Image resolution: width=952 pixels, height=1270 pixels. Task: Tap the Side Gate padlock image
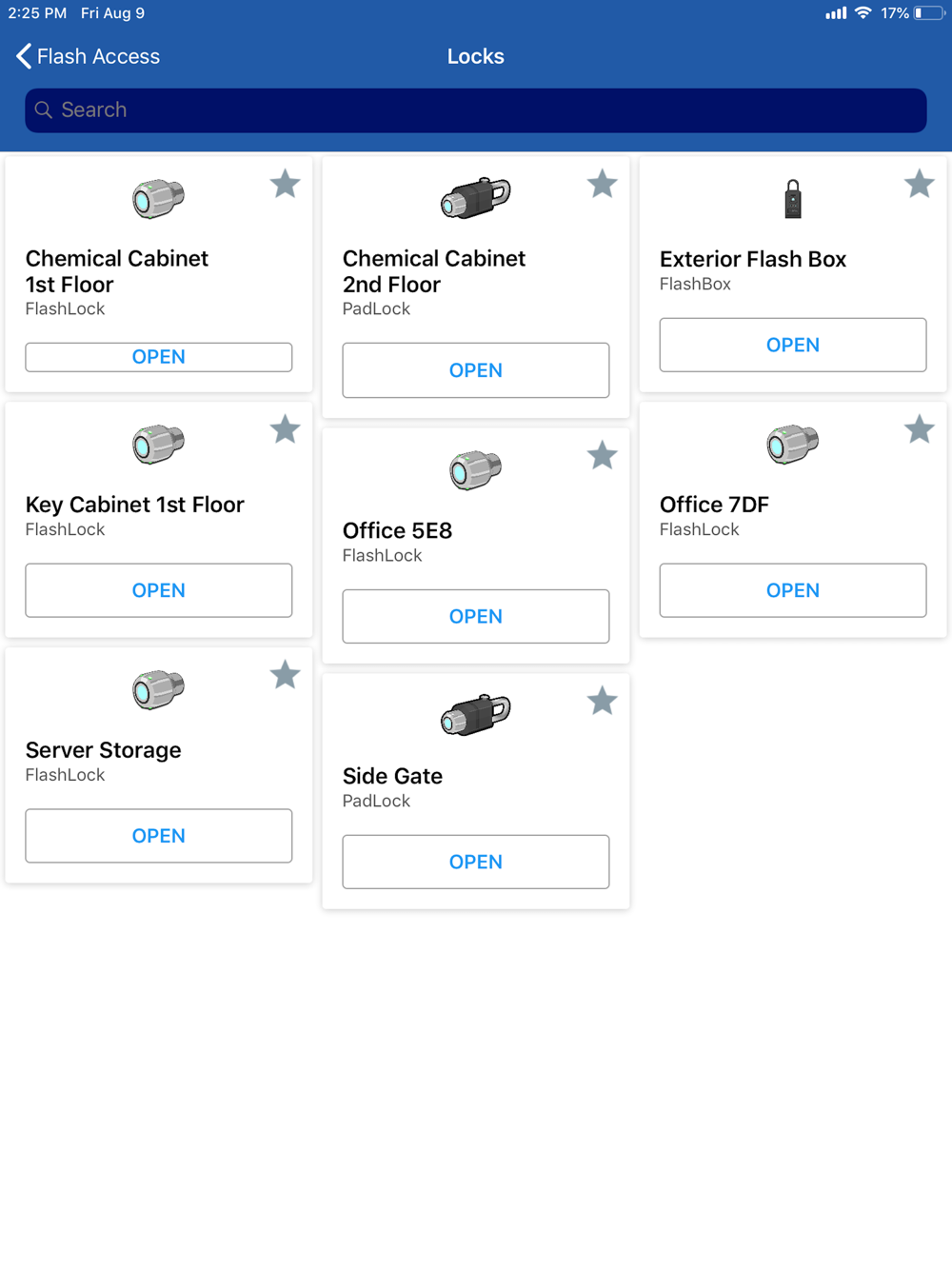476,715
